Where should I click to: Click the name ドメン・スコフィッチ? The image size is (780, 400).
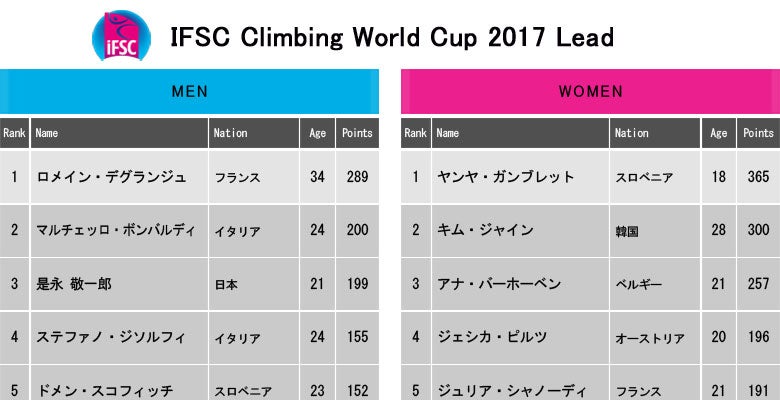click(x=104, y=389)
